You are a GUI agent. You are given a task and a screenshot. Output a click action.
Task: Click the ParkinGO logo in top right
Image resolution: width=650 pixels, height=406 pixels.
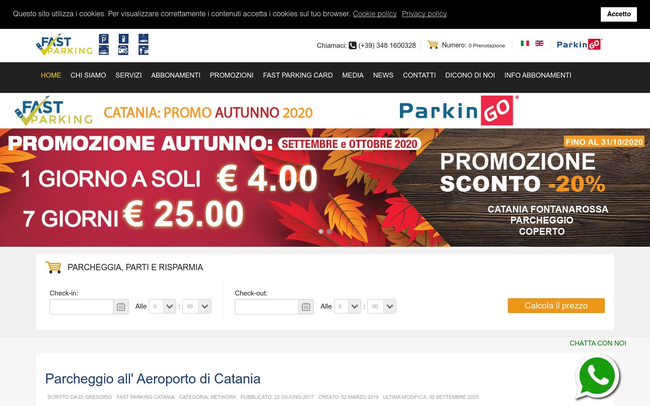coord(579,44)
